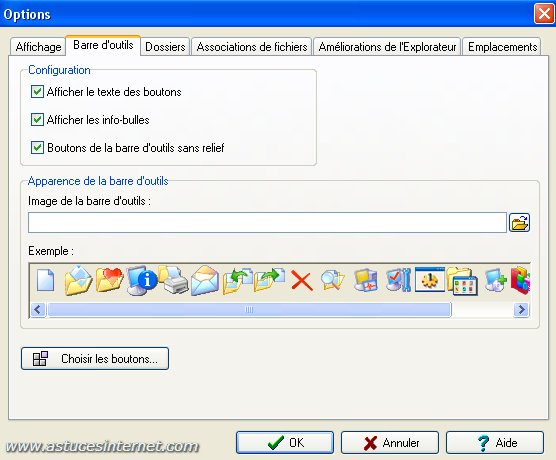Click the example toolbar right scroll arrow
The width and height of the screenshot is (556, 460).
[x=521, y=310]
